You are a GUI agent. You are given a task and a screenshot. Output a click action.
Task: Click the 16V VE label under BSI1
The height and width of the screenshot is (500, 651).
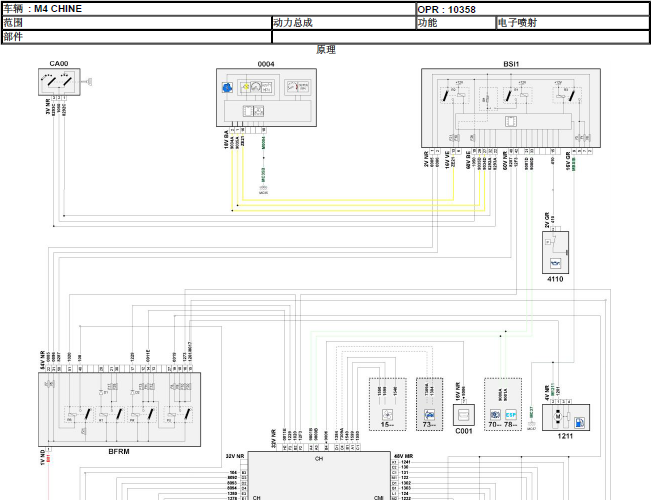447,160
